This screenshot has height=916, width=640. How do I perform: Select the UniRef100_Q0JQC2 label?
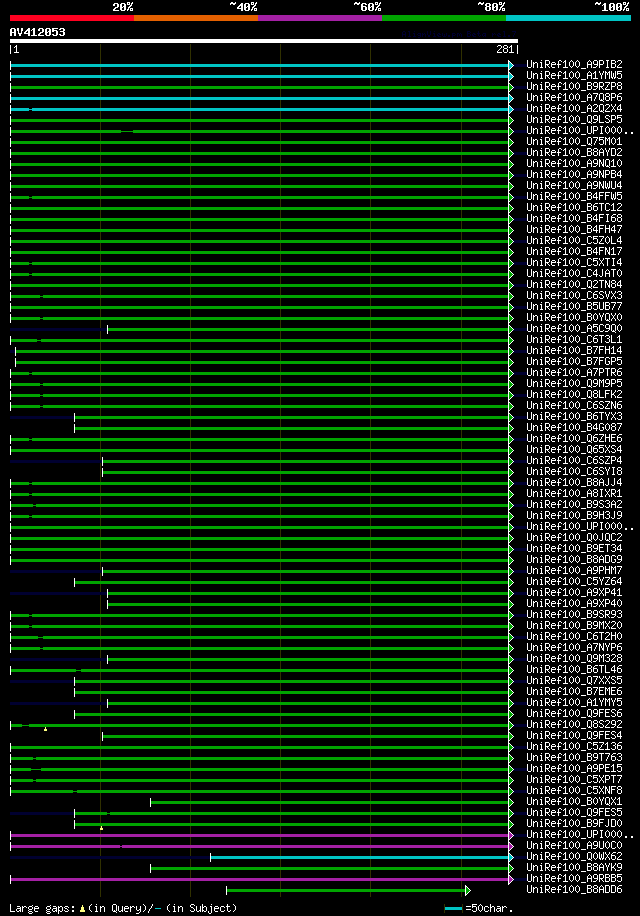[x=574, y=537]
